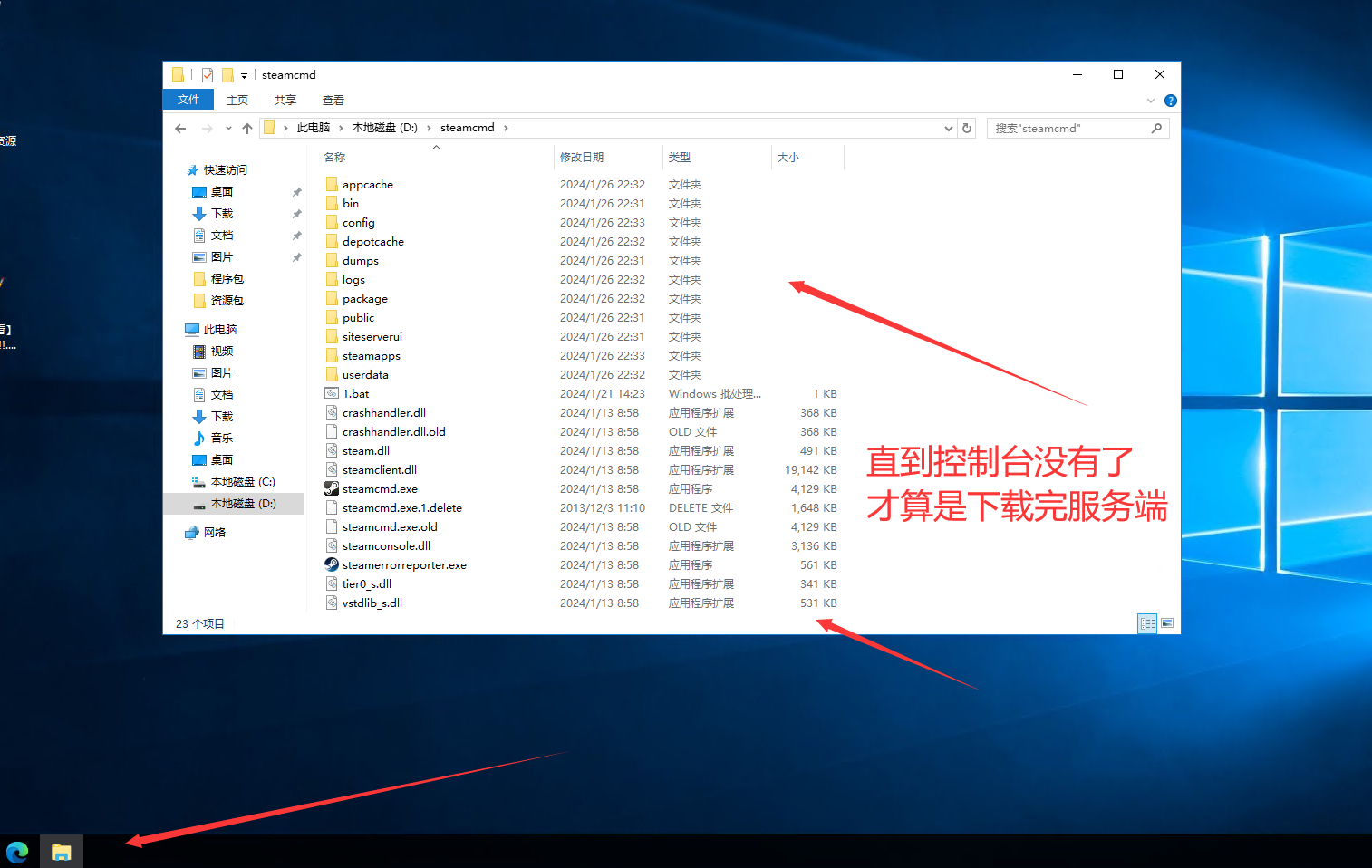Open the quick access toolbar customize dropdown
Viewport: 1372px width, 868px height.
[x=244, y=76]
